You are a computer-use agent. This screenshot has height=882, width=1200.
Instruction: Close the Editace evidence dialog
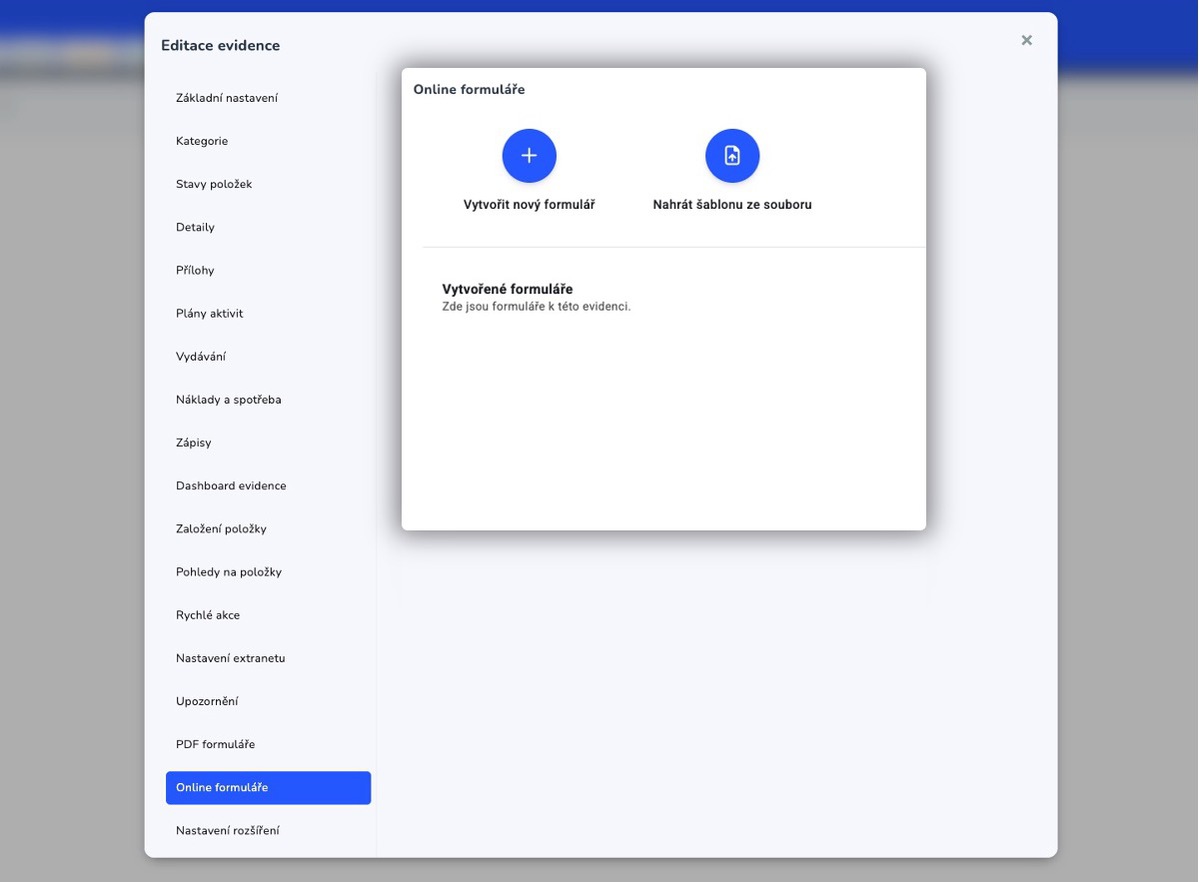coord(1026,40)
